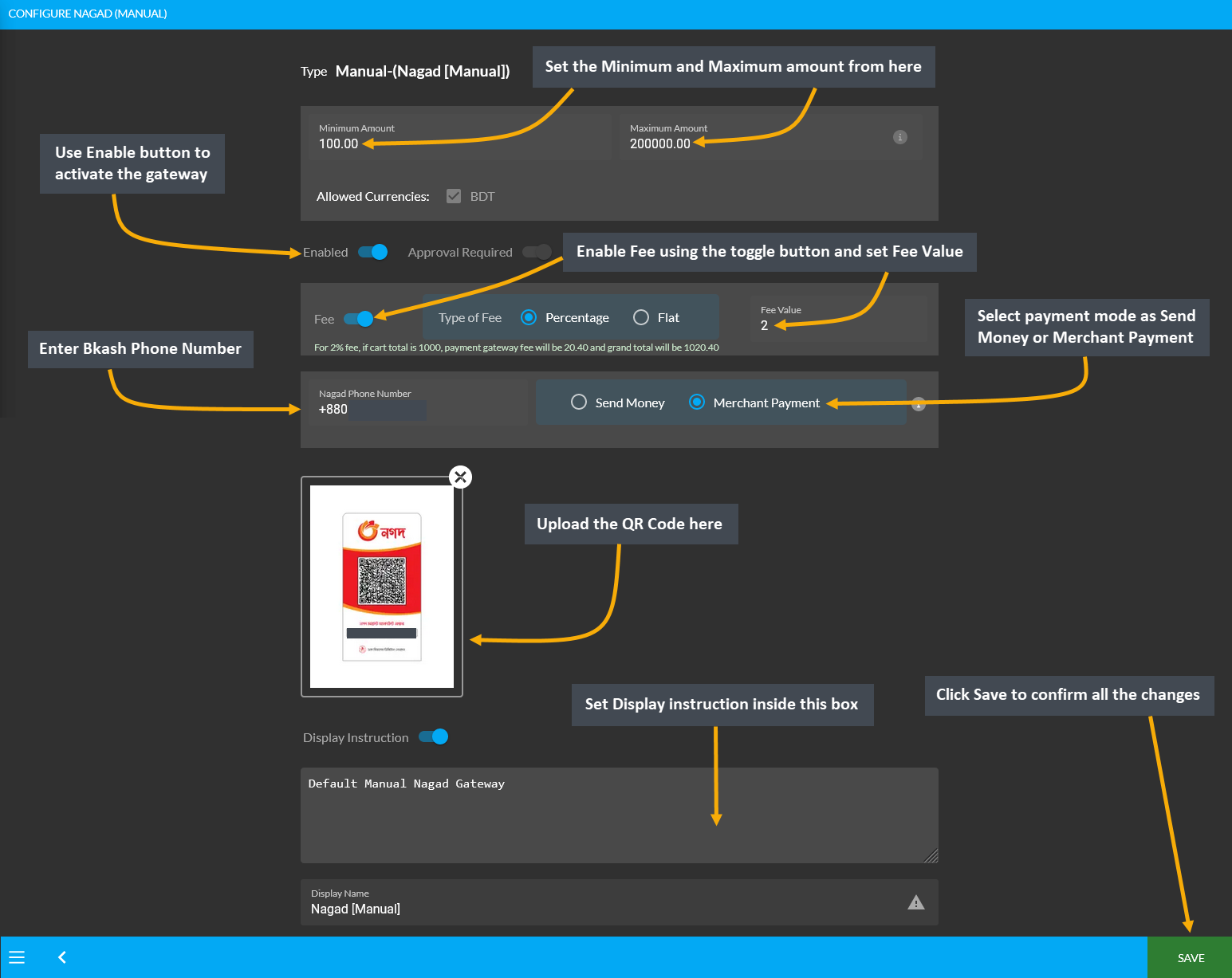Click the Maximum Amount info icon
This screenshot has height=978, width=1232.
tap(900, 137)
